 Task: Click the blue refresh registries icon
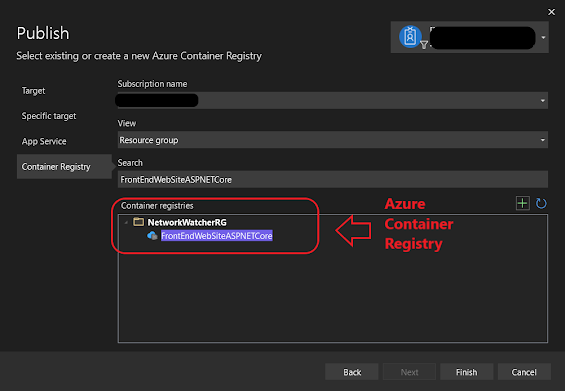pyautogui.click(x=541, y=204)
